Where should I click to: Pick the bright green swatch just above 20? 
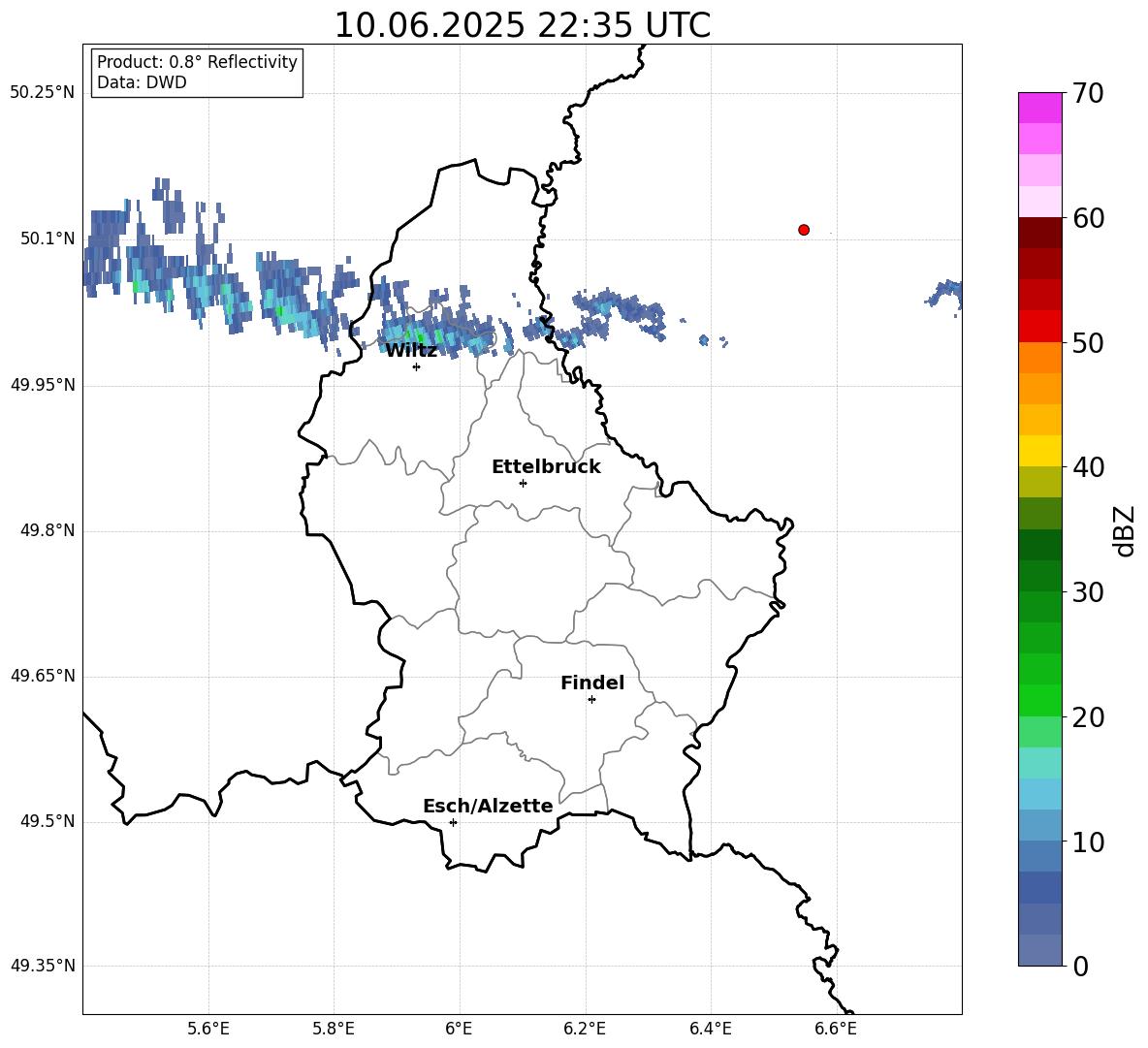(x=1040, y=700)
